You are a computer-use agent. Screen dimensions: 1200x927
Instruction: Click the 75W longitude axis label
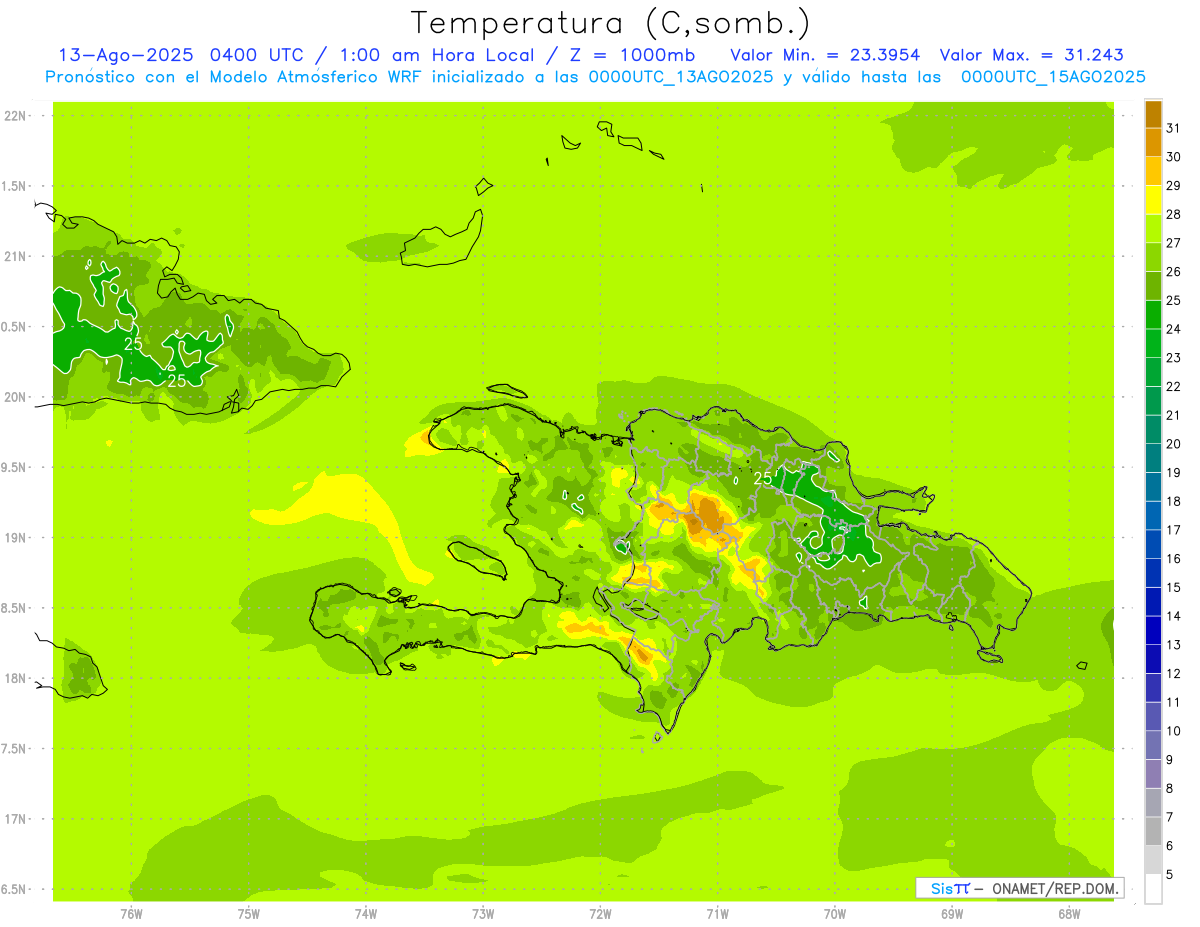pyautogui.click(x=249, y=914)
